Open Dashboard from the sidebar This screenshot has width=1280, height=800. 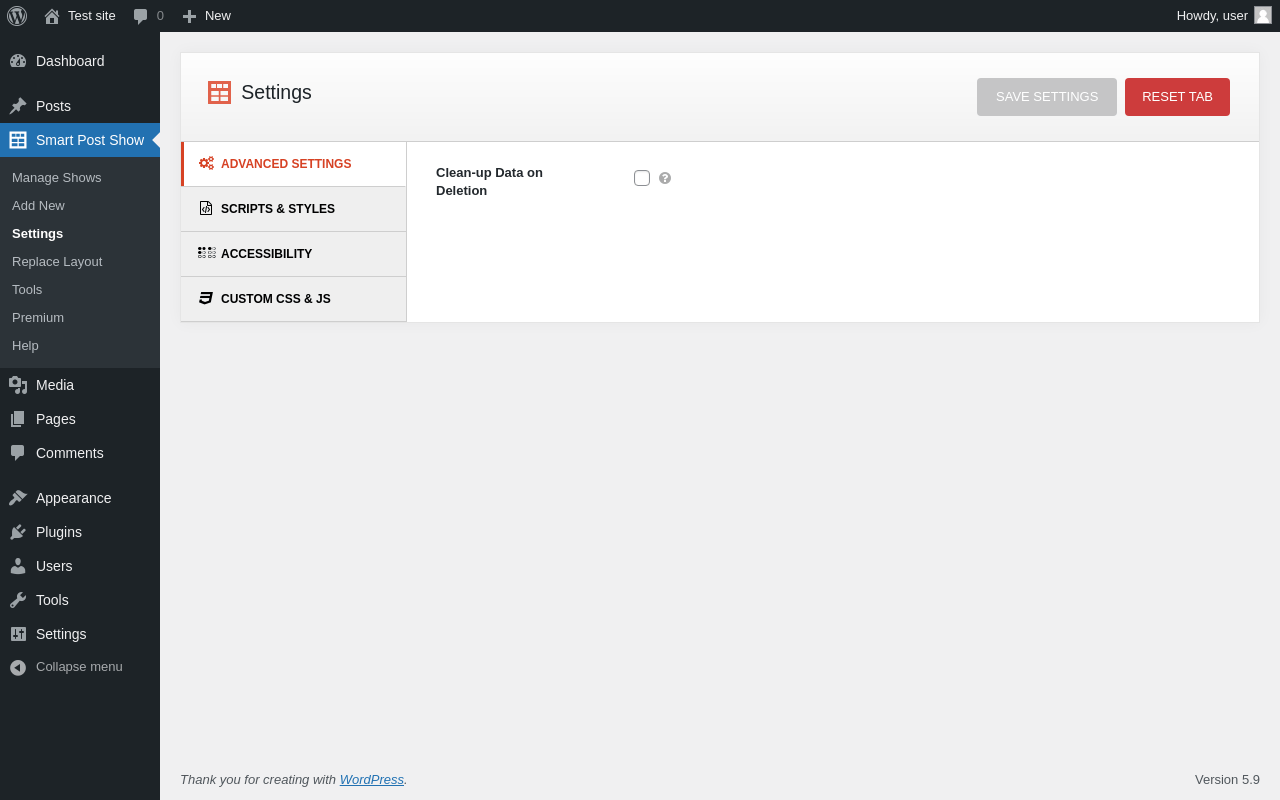pyautogui.click(x=70, y=61)
